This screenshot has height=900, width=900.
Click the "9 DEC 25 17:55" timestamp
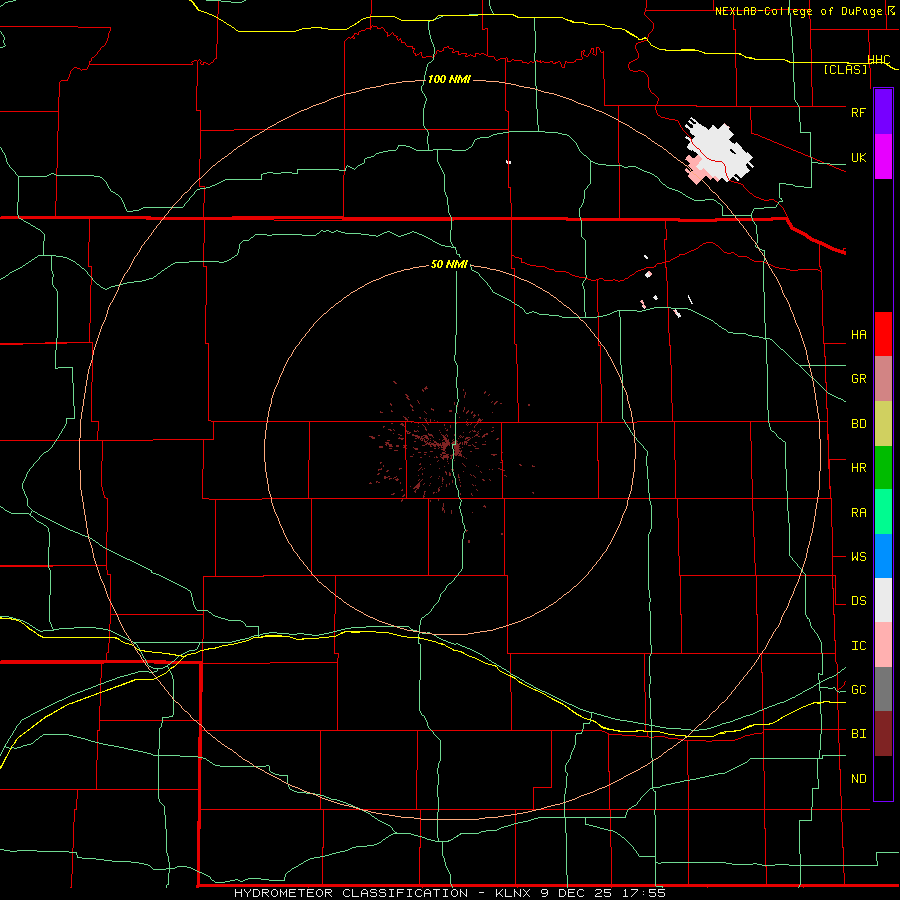click(x=603, y=893)
